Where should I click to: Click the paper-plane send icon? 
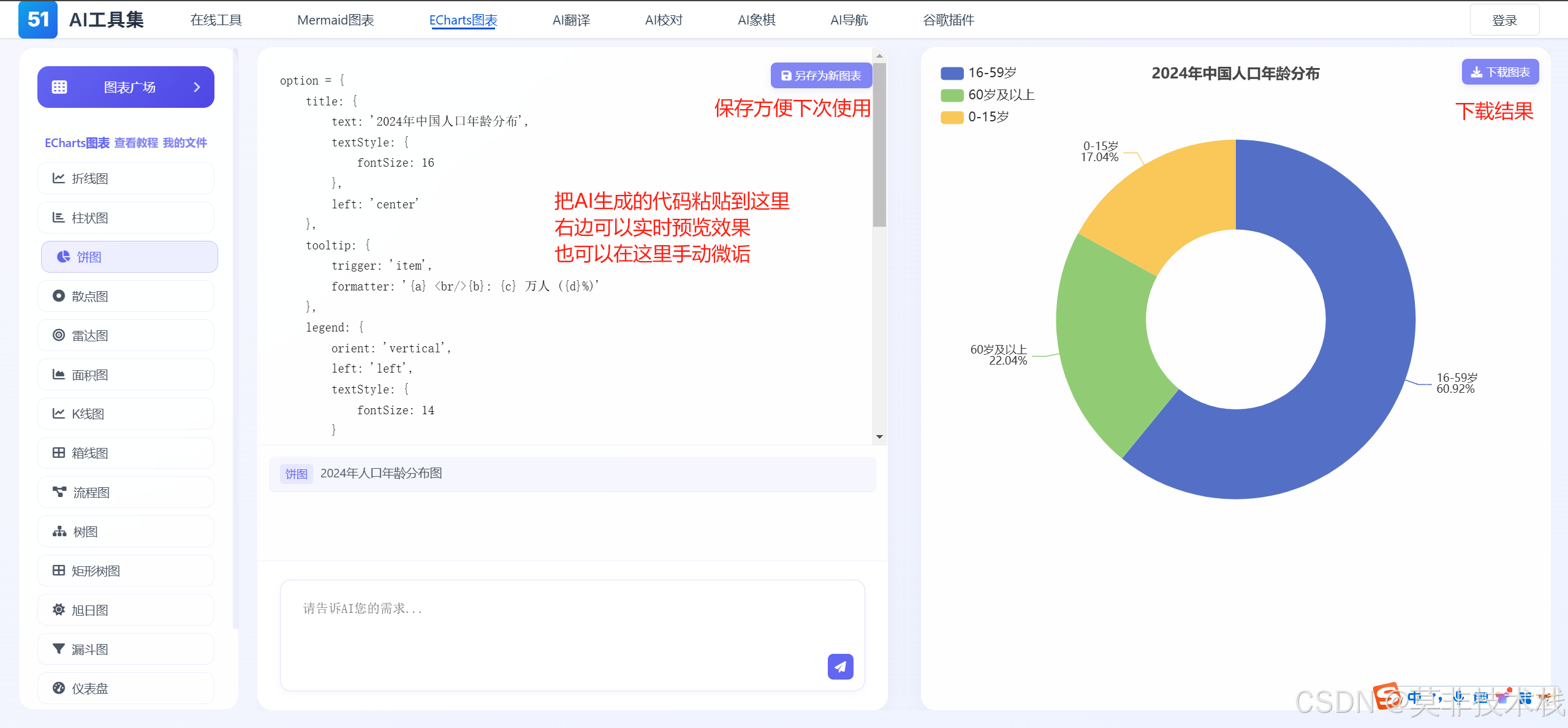(840, 666)
